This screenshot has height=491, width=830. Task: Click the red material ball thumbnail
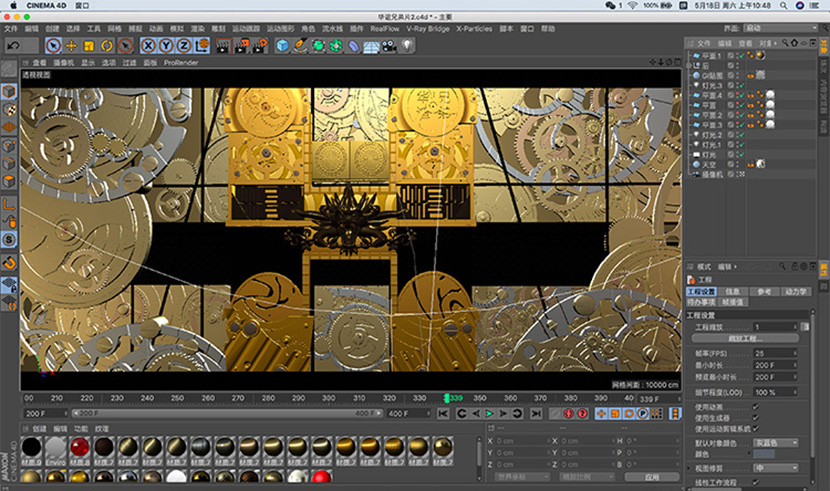[x=79, y=447]
